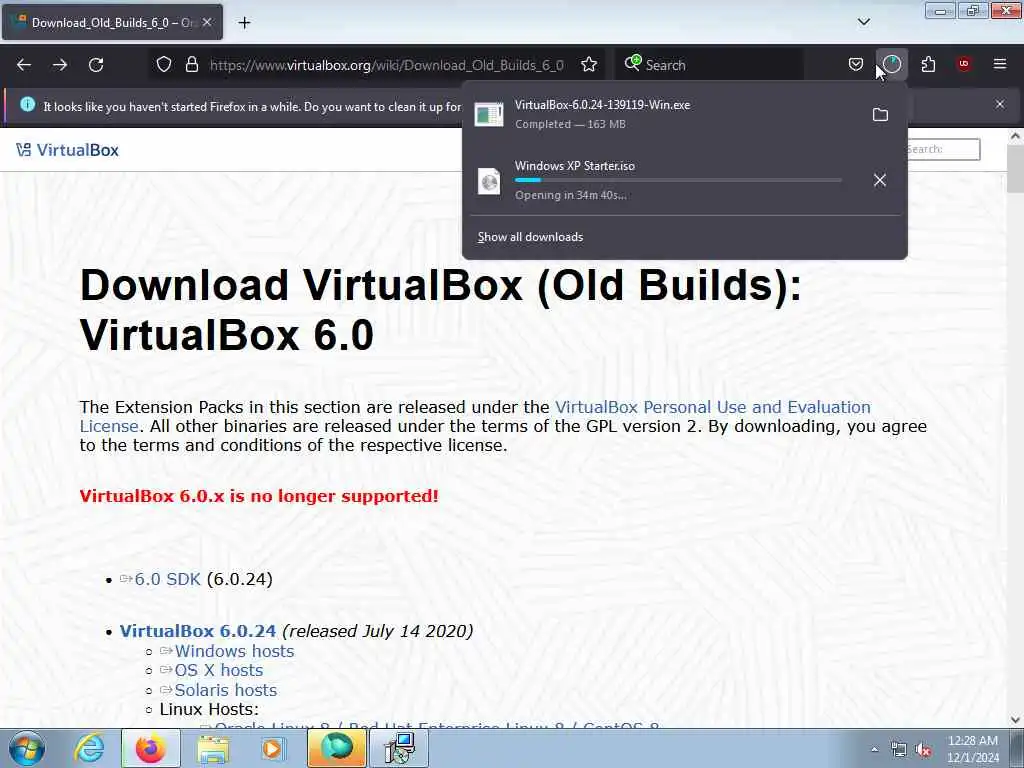
Task: Open the uBlock Origin extension icon
Action: pos(964,64)
